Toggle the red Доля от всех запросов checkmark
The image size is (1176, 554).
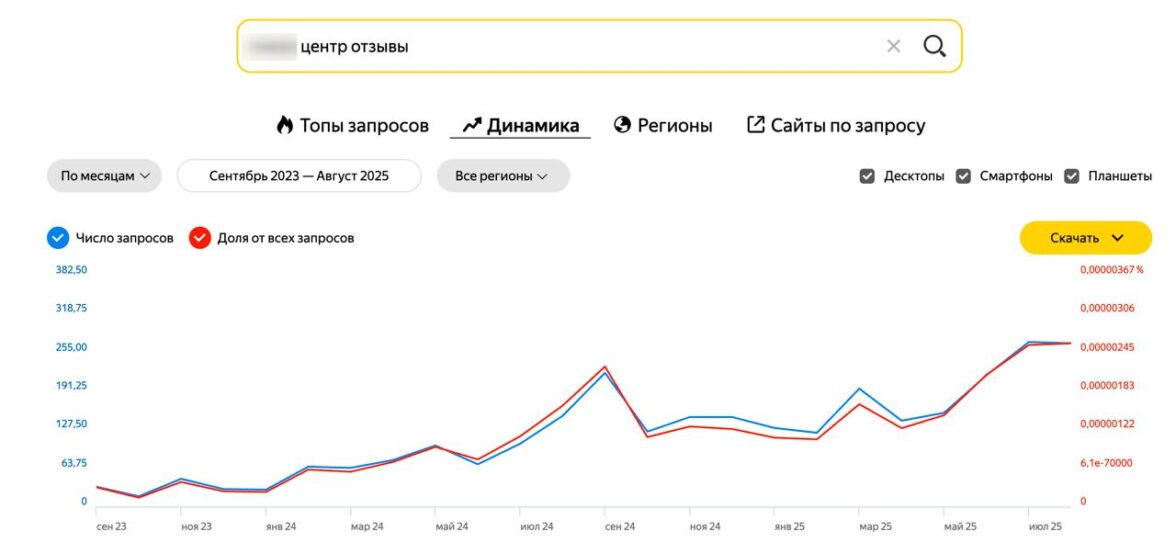[200, 238]
